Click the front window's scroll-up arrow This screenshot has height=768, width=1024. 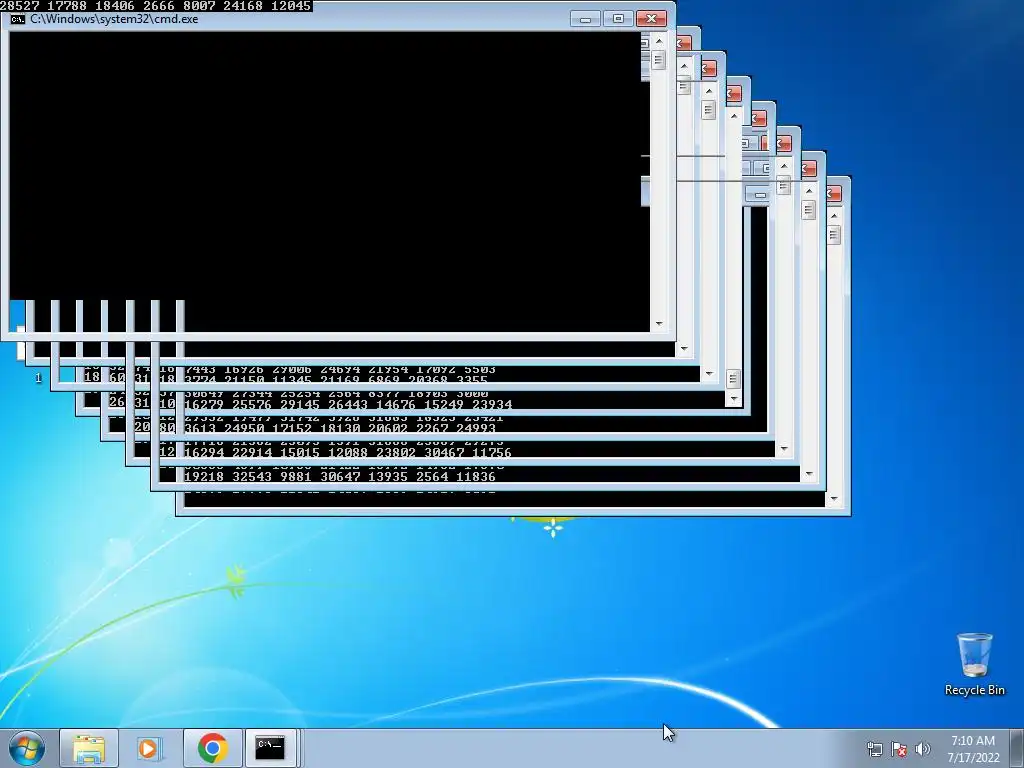(659, 40)
